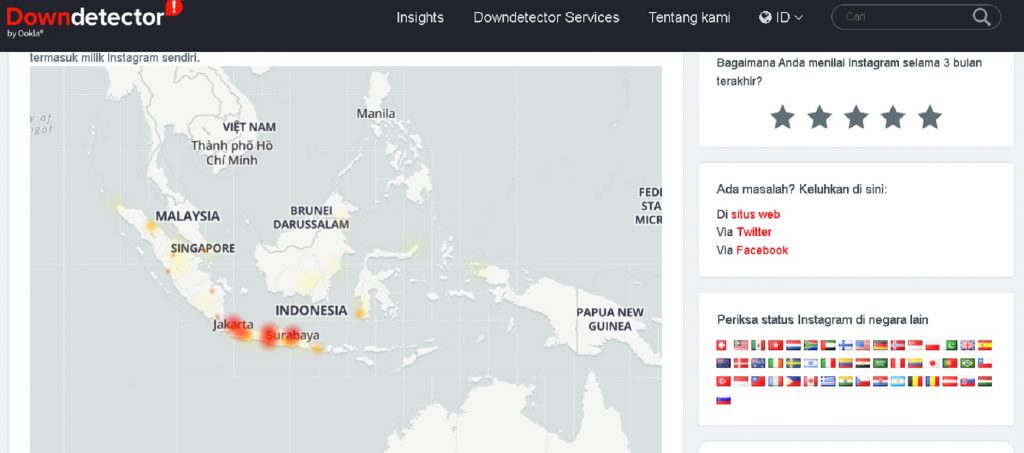The width and height of the screenshot is (1024, 453).
Task: Select the South Africa flag
Action: [810, 345]
